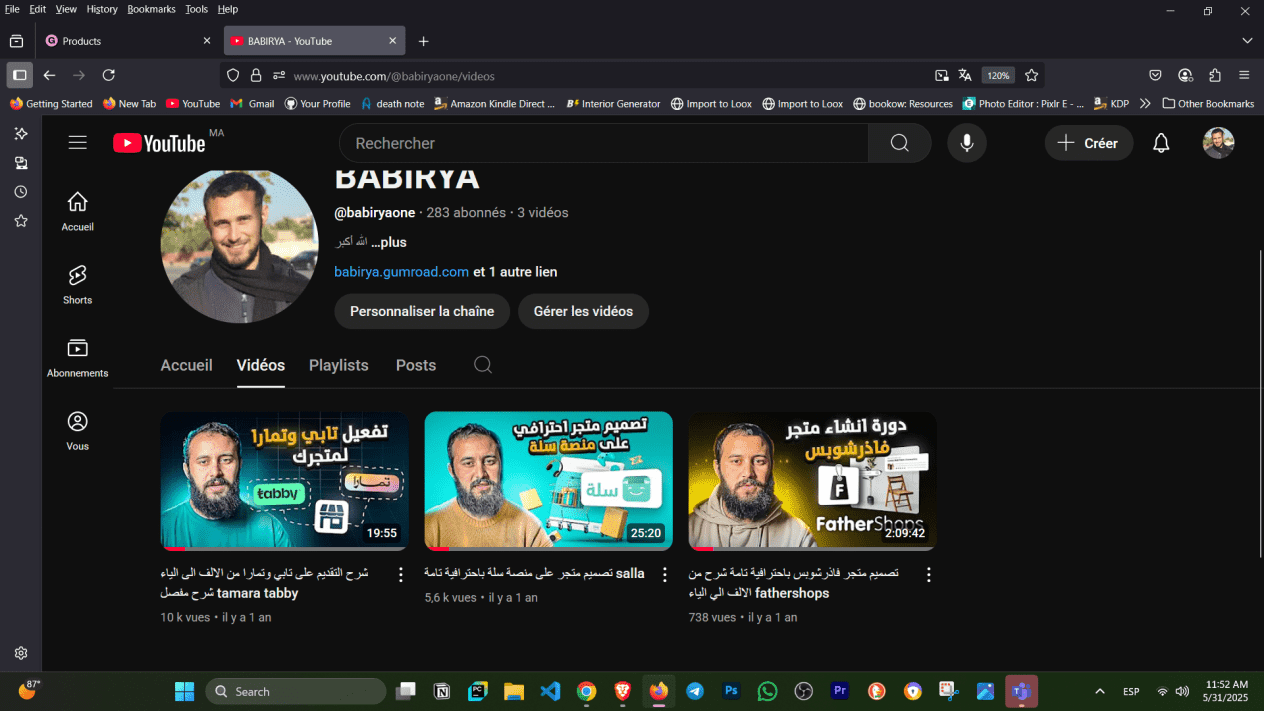1264x711 pixels.
Task: Open Amazon Kindle Direct bookmark
Action: point(494,103)
